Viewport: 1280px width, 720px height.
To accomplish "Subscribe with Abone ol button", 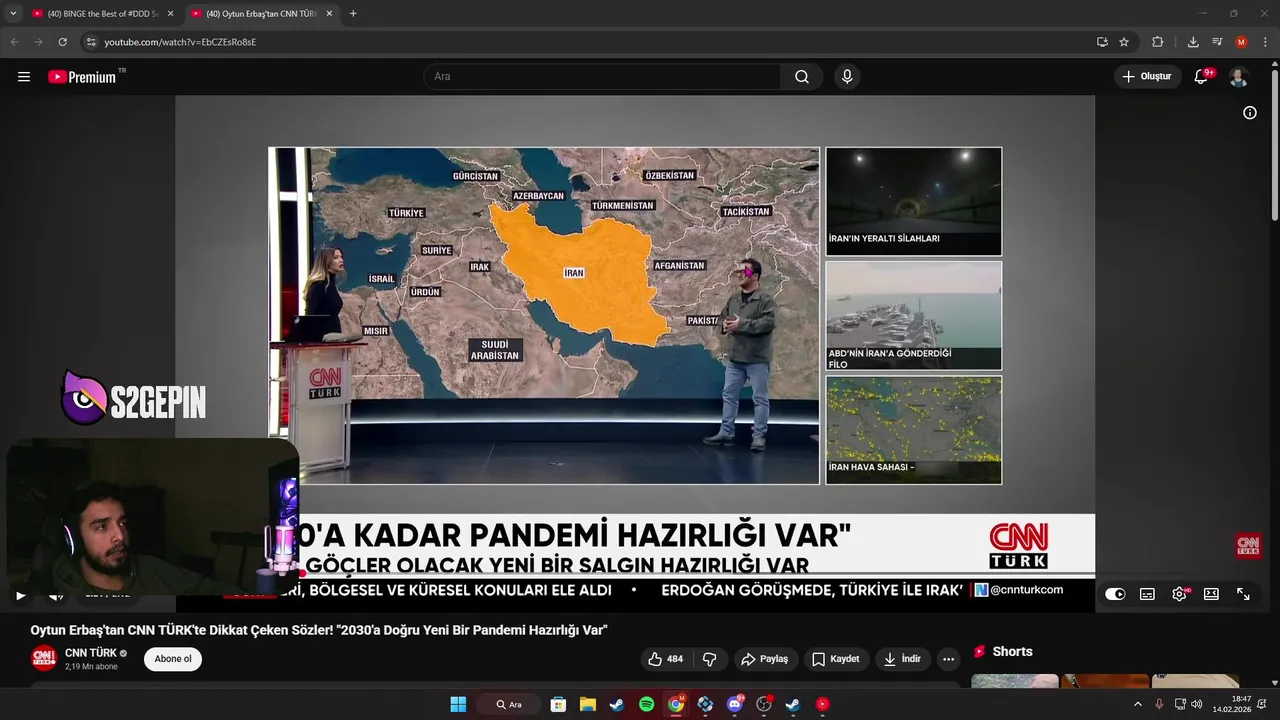I will [x=173, y=659].
